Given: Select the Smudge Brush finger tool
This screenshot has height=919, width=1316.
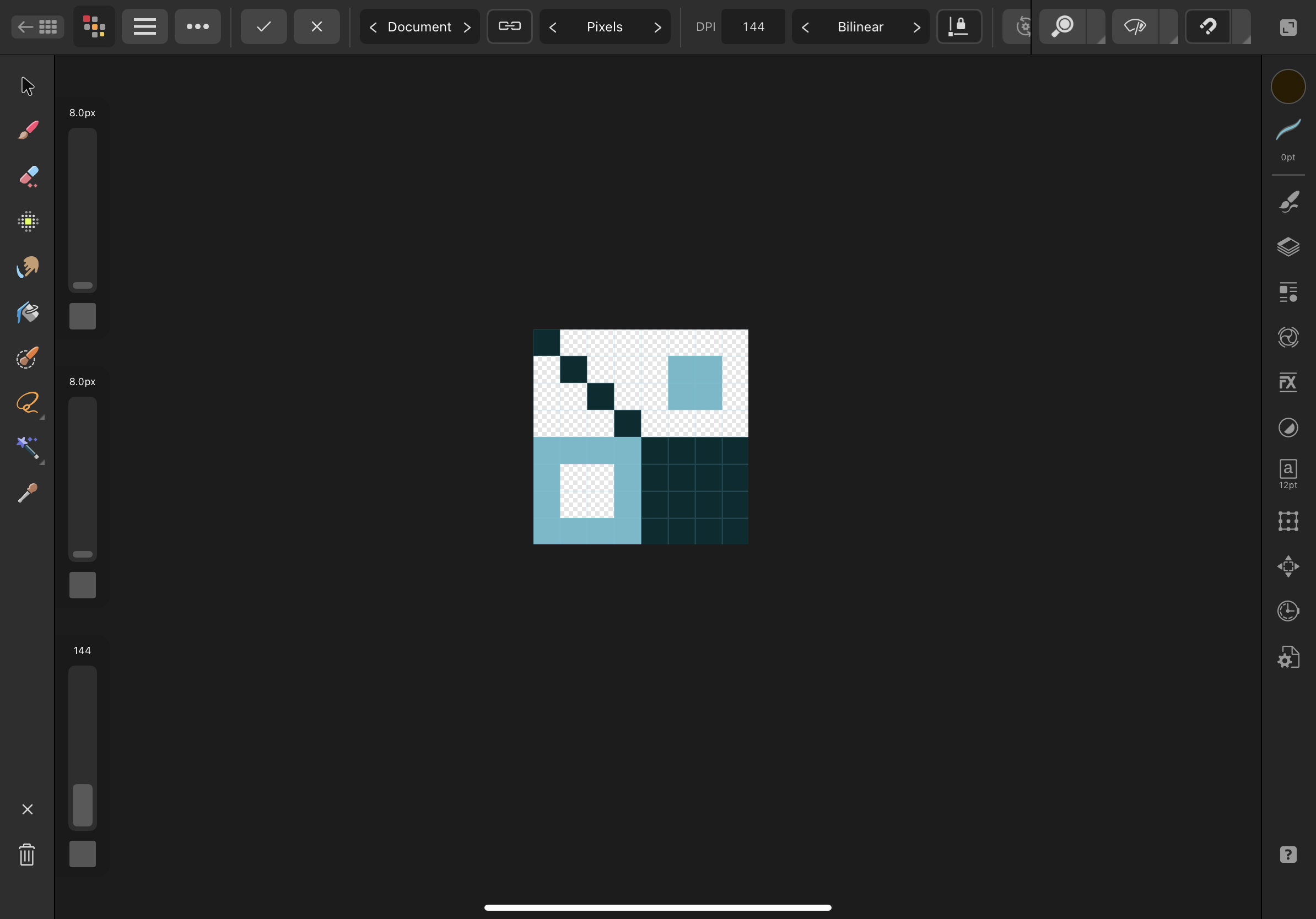Looking at the screenshot, I should [28, 267].
